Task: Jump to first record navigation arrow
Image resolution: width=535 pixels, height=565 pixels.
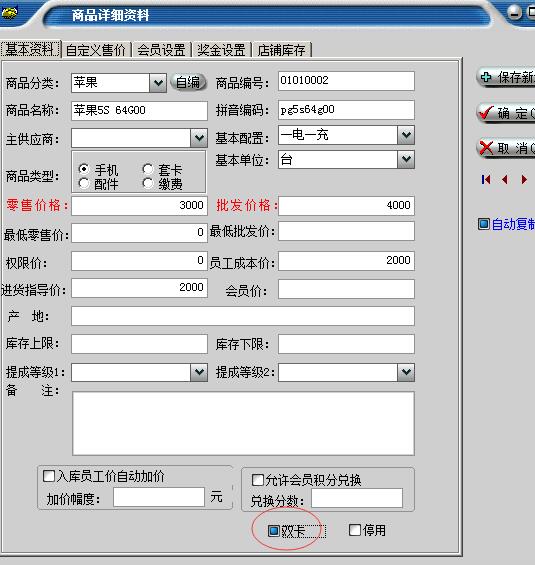Action: (486, 179)
